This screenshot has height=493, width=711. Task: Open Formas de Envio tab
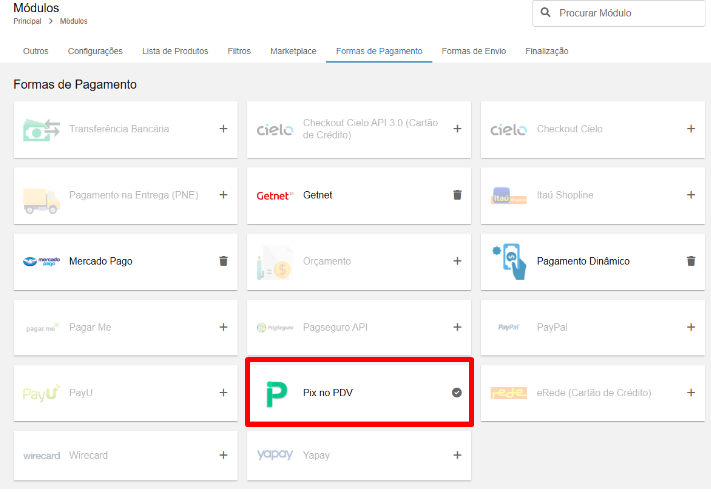pyautogui.click(x=474, y=51)
